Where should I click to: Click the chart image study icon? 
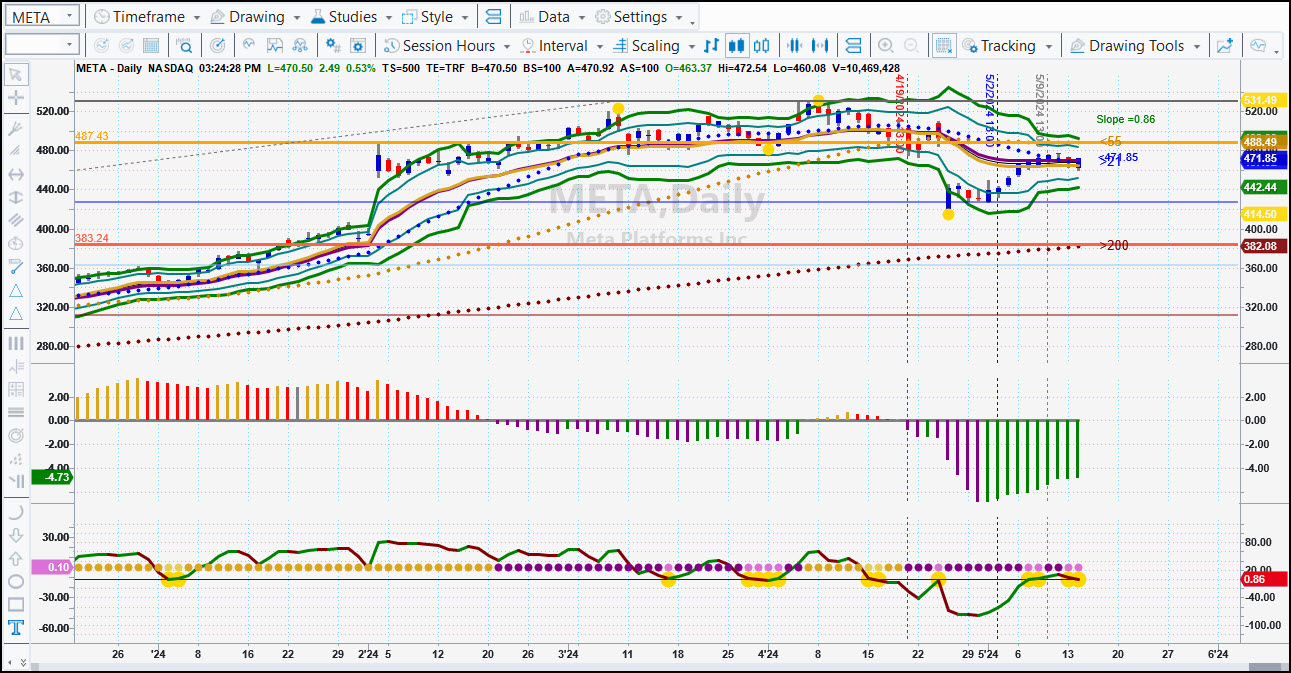(x=274, y=46)
